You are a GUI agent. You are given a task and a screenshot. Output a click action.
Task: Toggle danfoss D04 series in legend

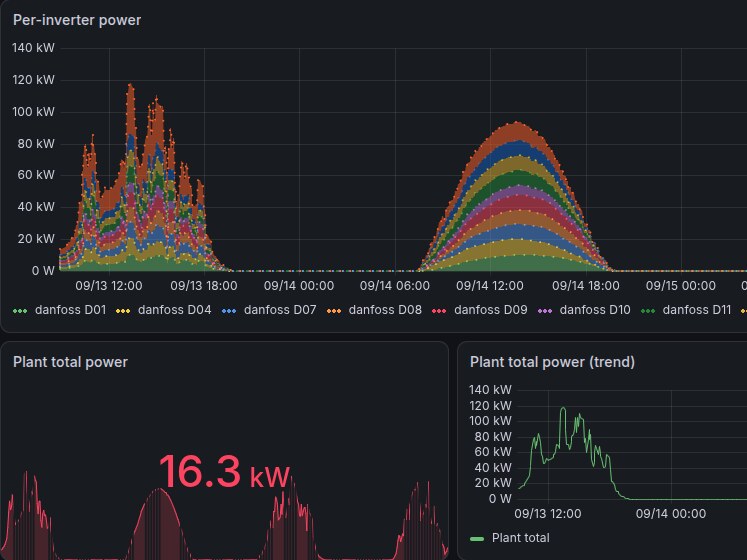(174, 310)
